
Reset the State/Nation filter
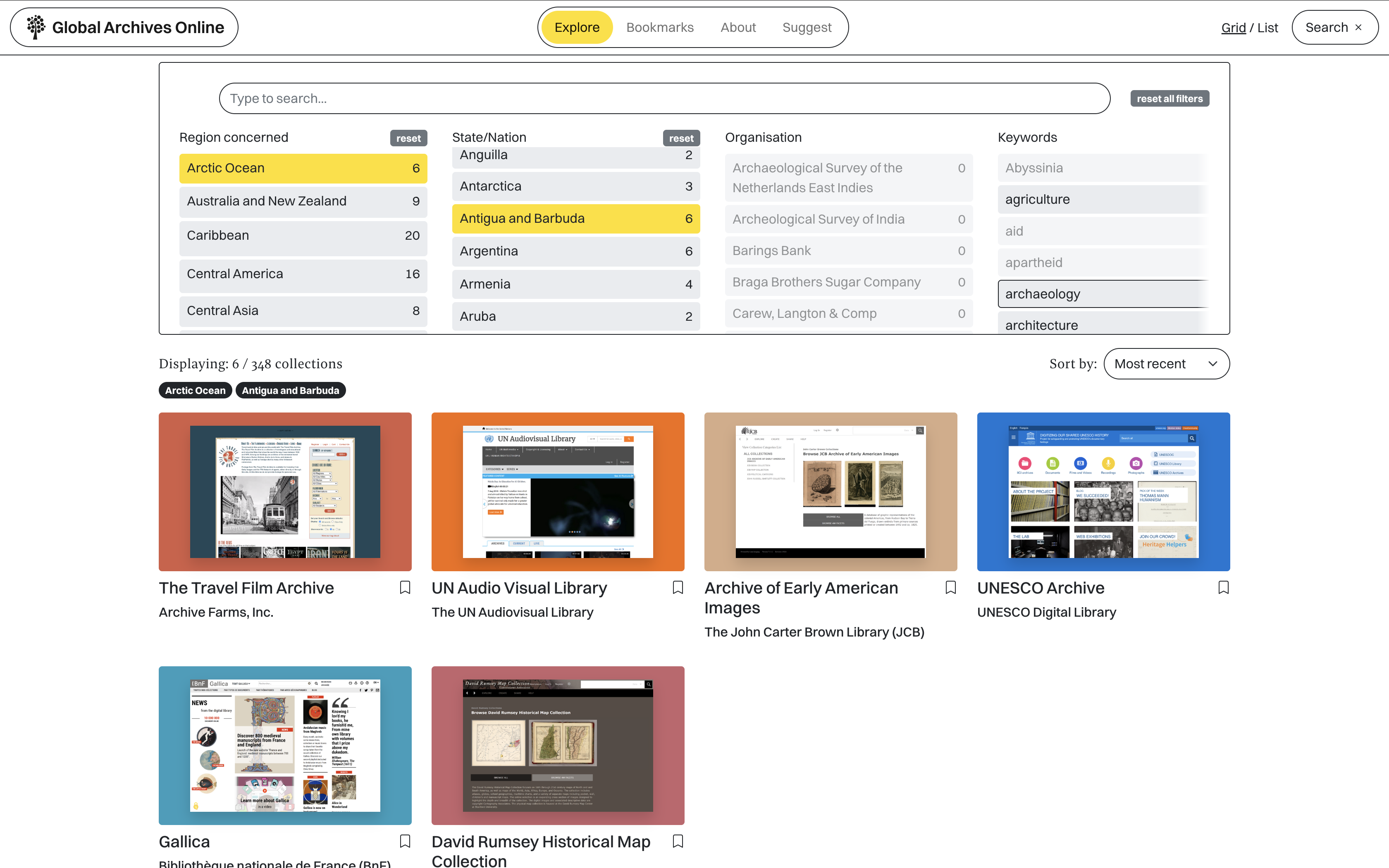click(681, 138)
